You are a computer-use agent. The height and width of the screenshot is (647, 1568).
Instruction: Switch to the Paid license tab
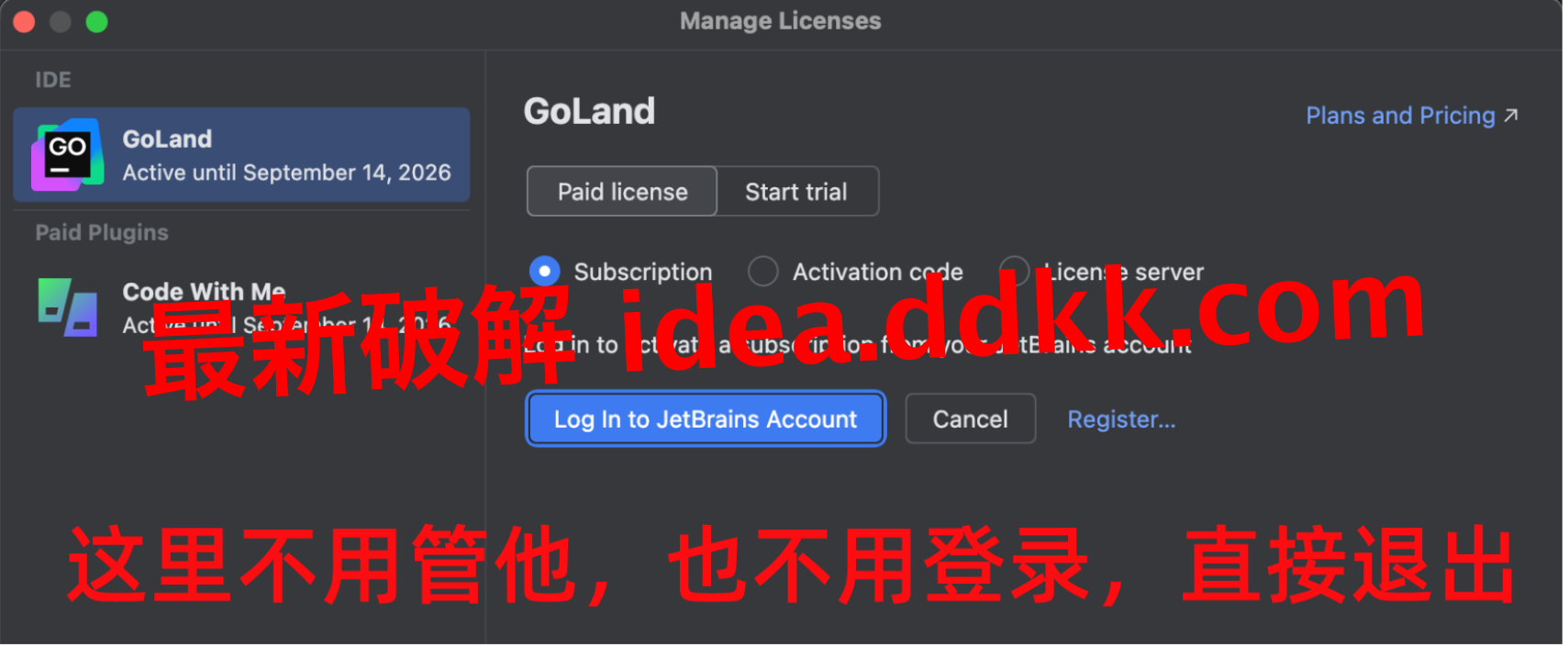pos(622,192)
